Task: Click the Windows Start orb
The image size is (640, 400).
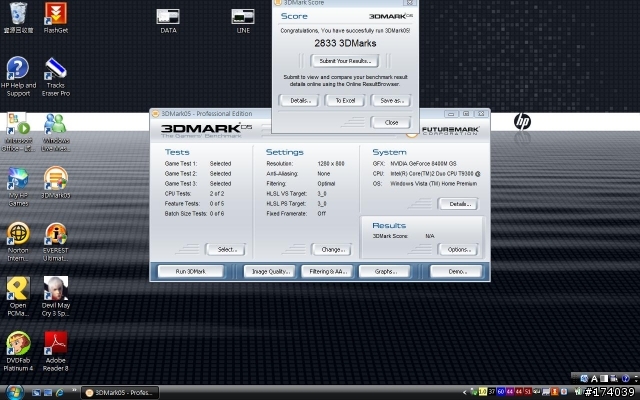Action: tap(15, 392)
